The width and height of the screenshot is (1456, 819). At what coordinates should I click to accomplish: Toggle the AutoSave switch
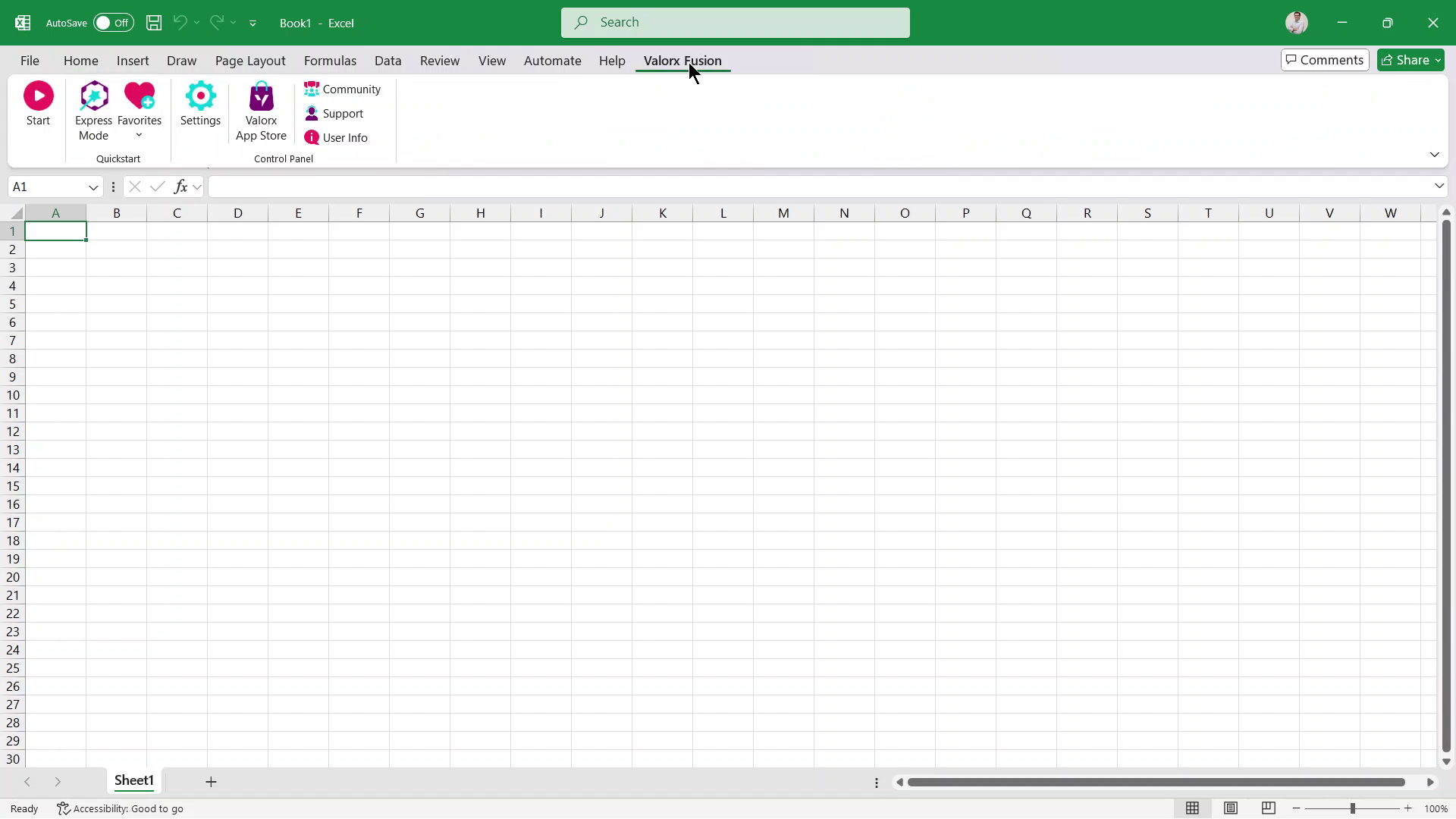pos(113,23)
